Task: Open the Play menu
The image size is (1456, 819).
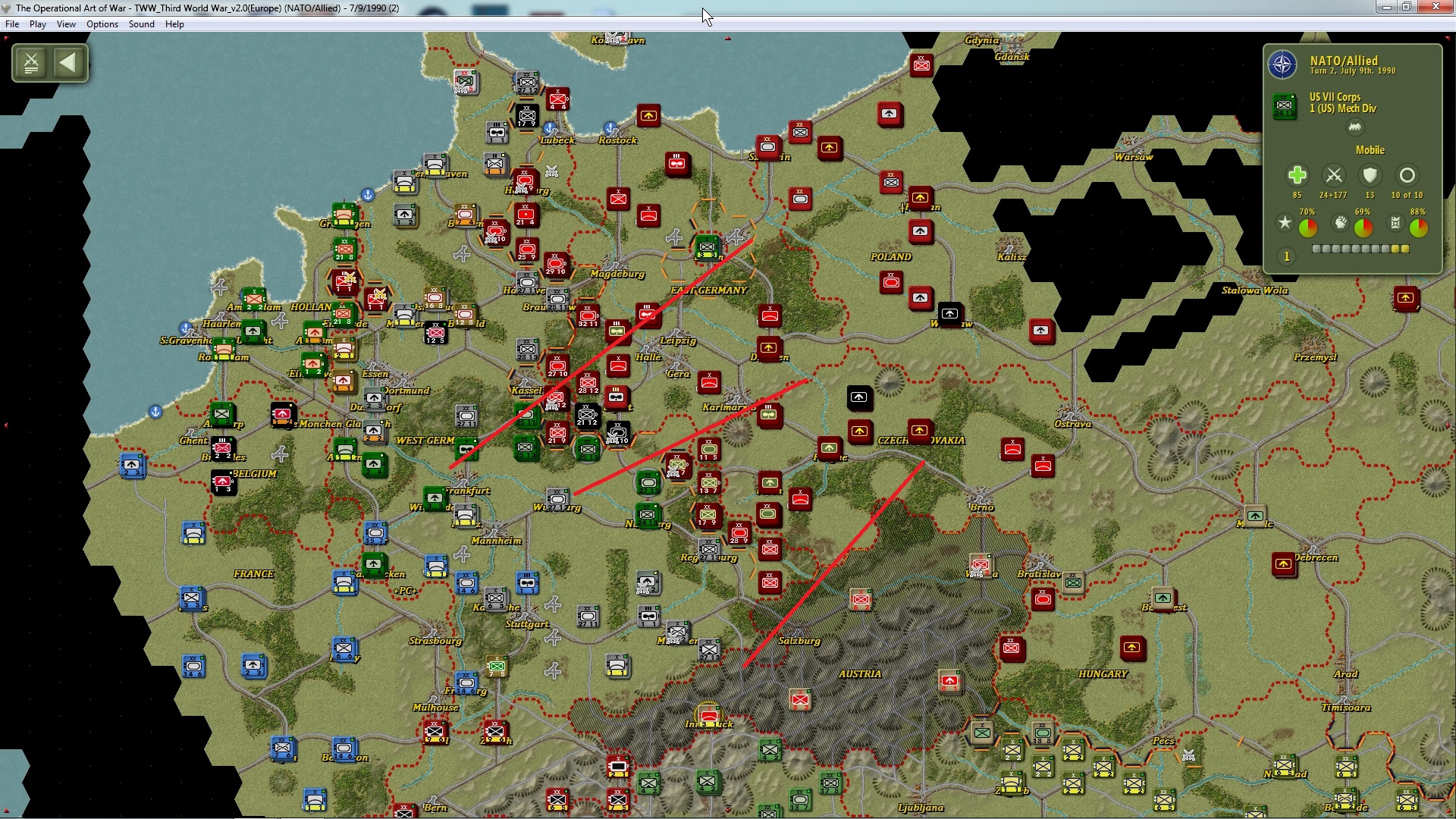Action: [38, 24]
